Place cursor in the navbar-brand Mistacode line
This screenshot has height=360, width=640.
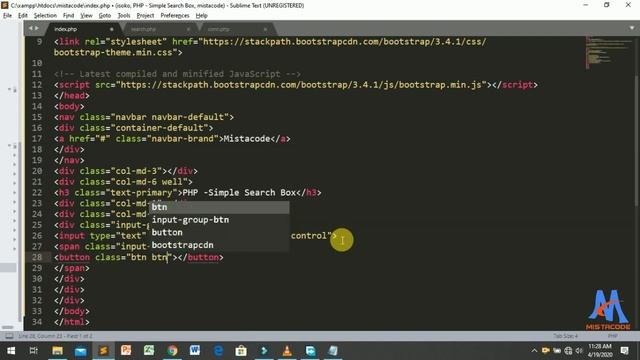point(172,139)
